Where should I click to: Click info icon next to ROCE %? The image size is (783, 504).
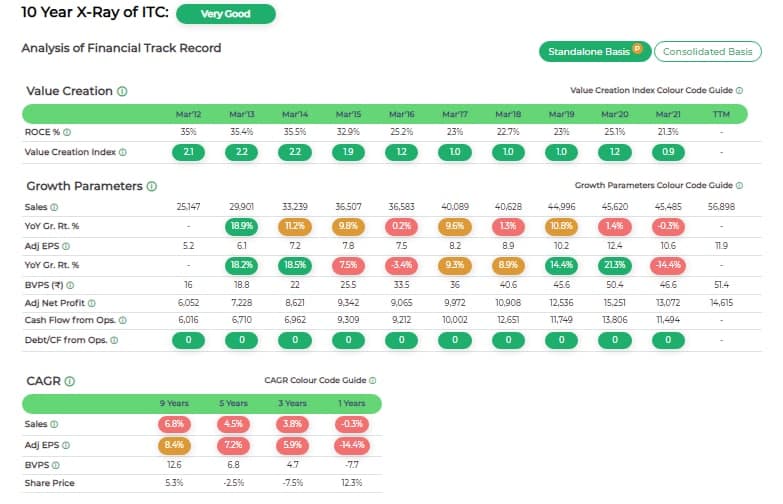(68, 132)
